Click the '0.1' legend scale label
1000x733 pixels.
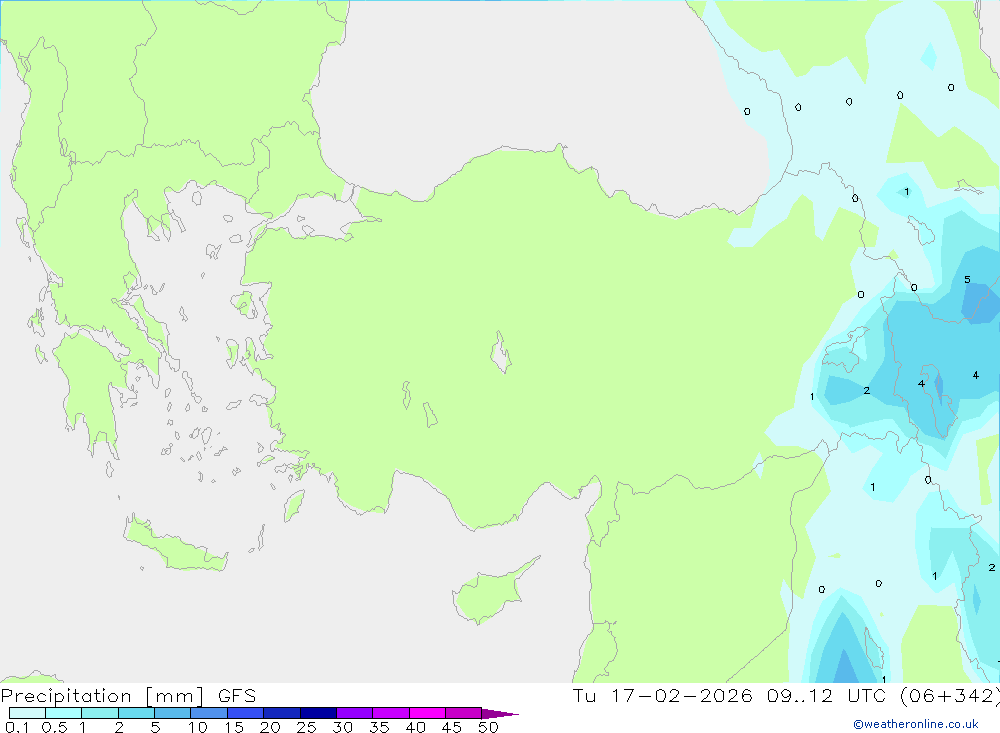tap(17, 727)
